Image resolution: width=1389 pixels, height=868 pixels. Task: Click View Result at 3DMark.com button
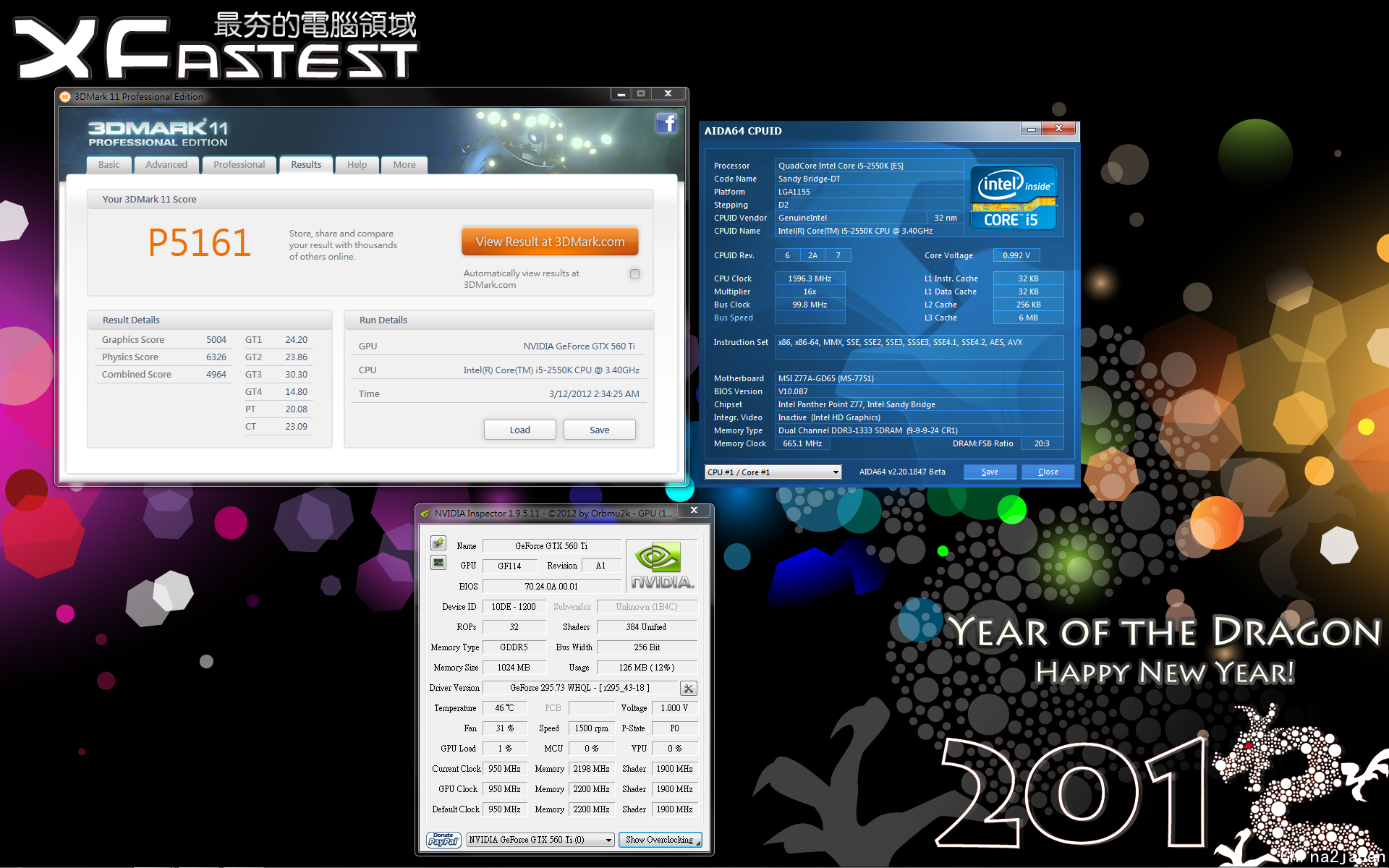coord(550,242)
